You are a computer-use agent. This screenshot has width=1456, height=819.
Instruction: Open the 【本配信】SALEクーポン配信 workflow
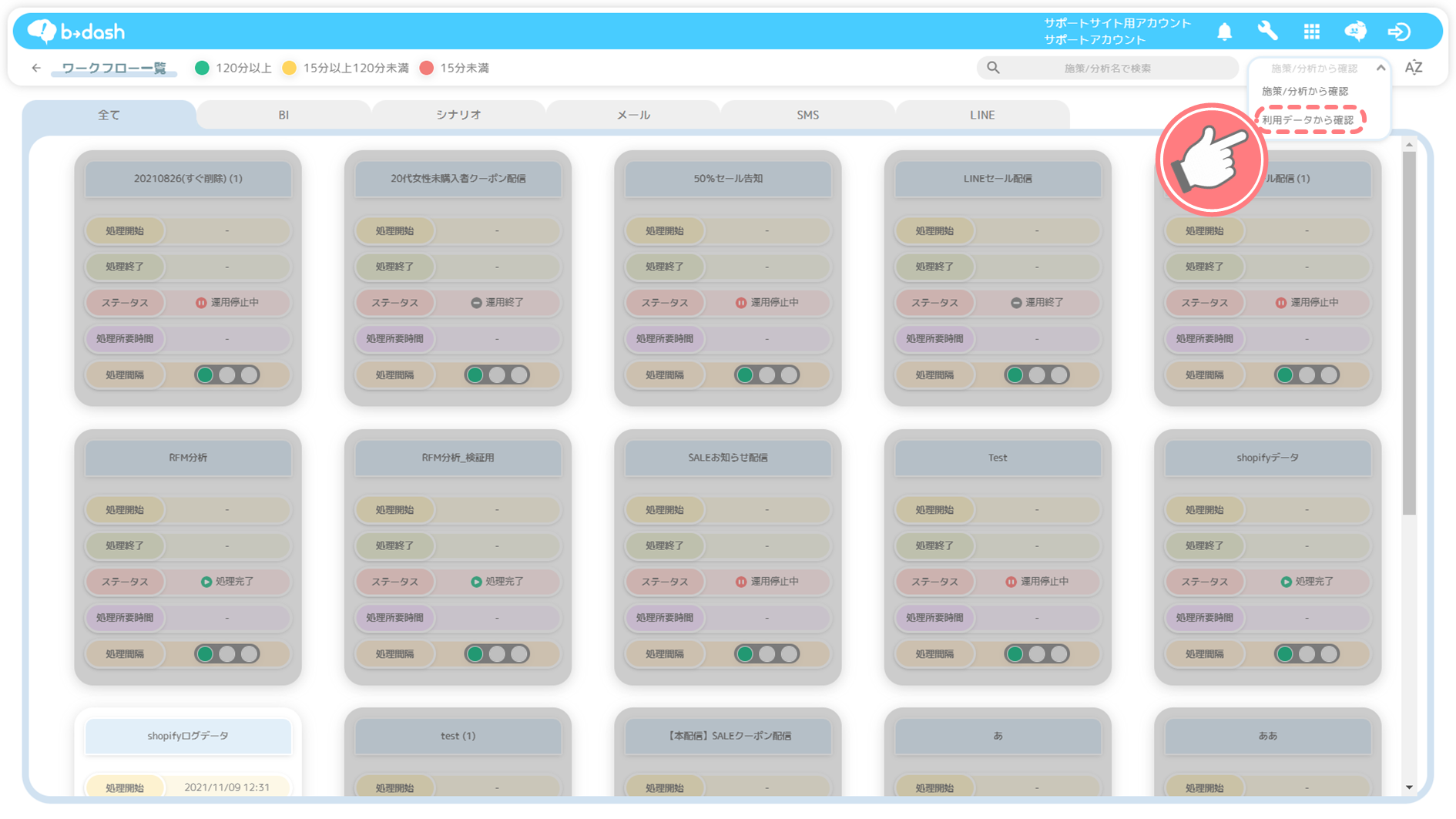coord(728,736)
